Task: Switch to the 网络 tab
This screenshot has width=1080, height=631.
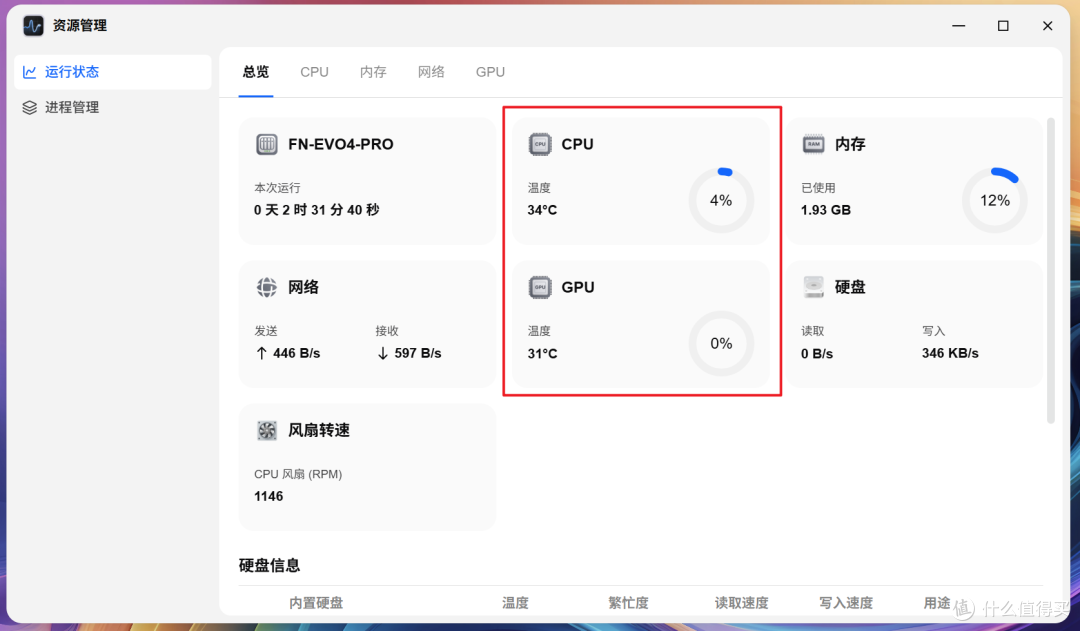Action: [x=431, y=72]
